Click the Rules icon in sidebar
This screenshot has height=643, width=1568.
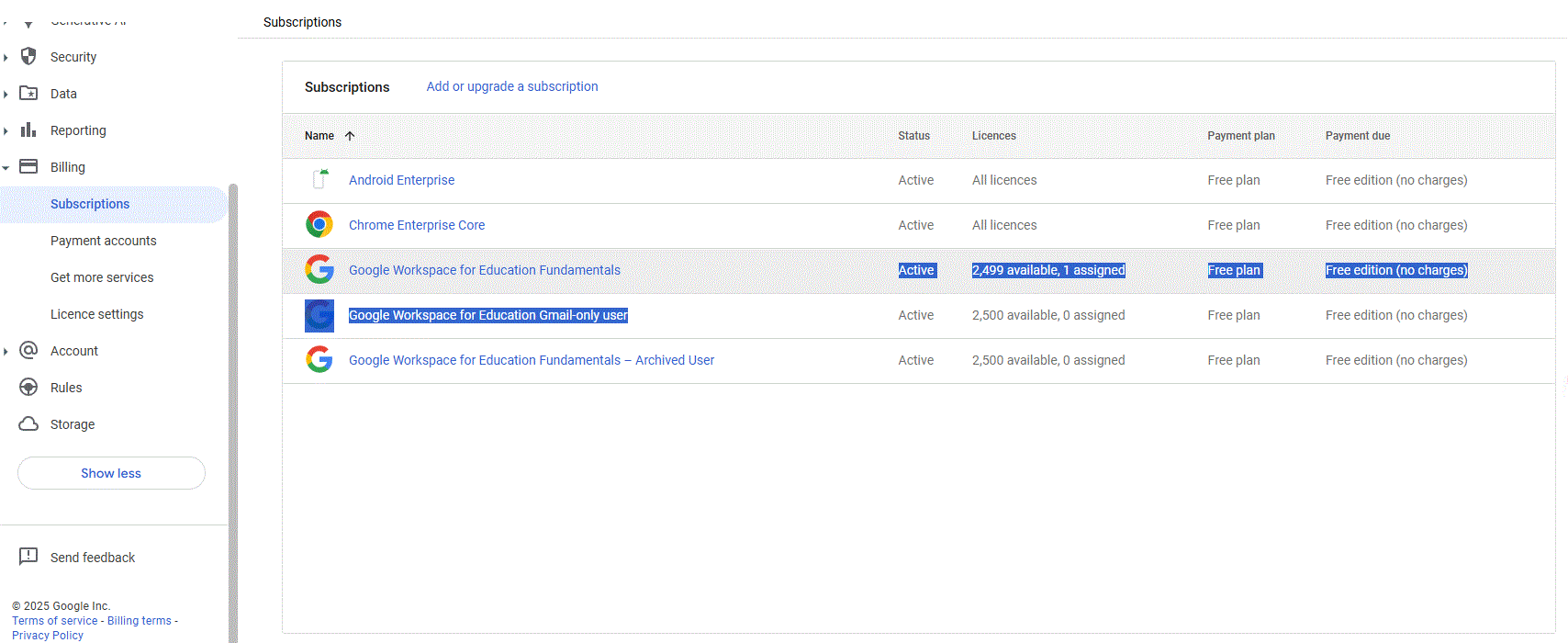[x=28, y=387]
